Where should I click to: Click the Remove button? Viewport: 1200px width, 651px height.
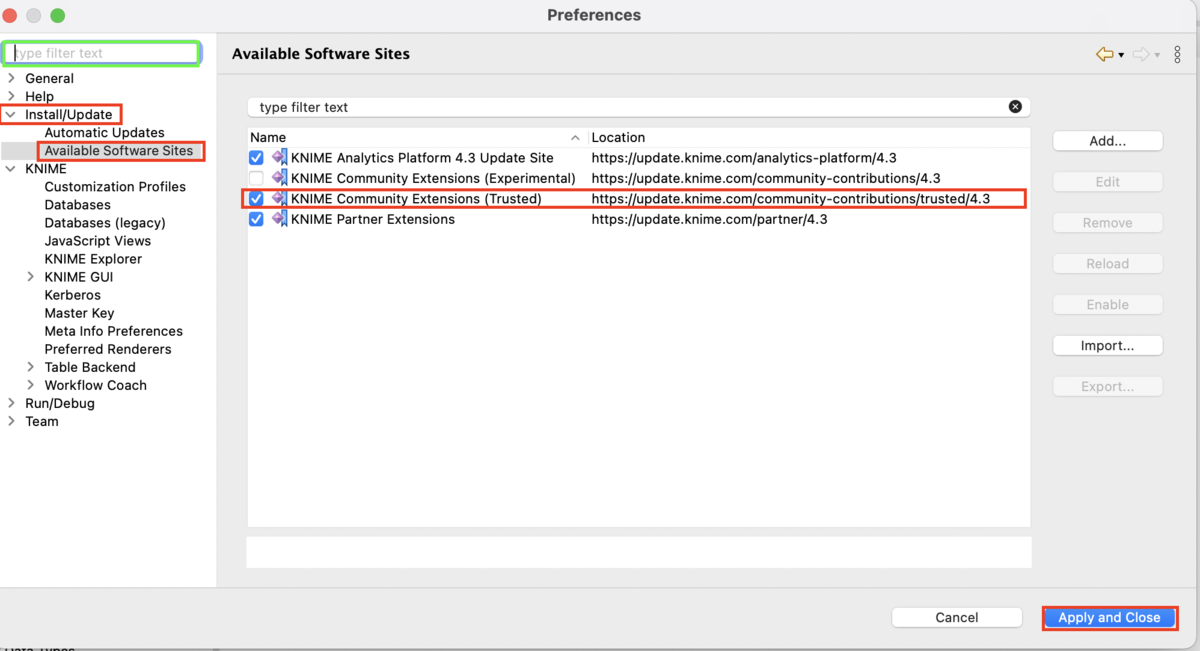pyautogui.click(x=1108, y=223)
